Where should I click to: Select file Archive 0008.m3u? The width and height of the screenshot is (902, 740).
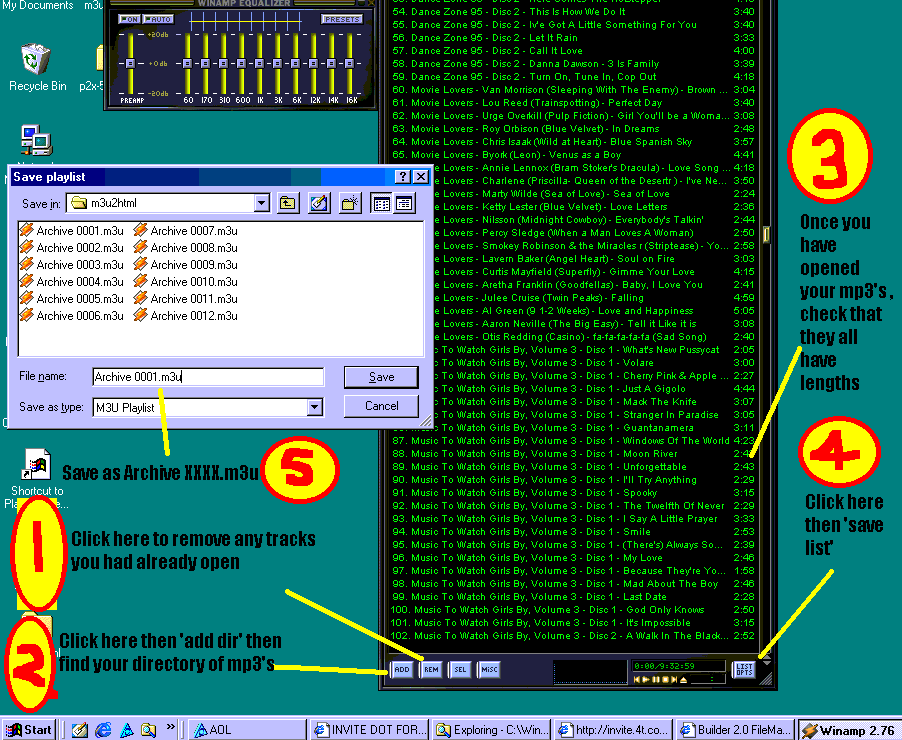[x=185, y=248]
